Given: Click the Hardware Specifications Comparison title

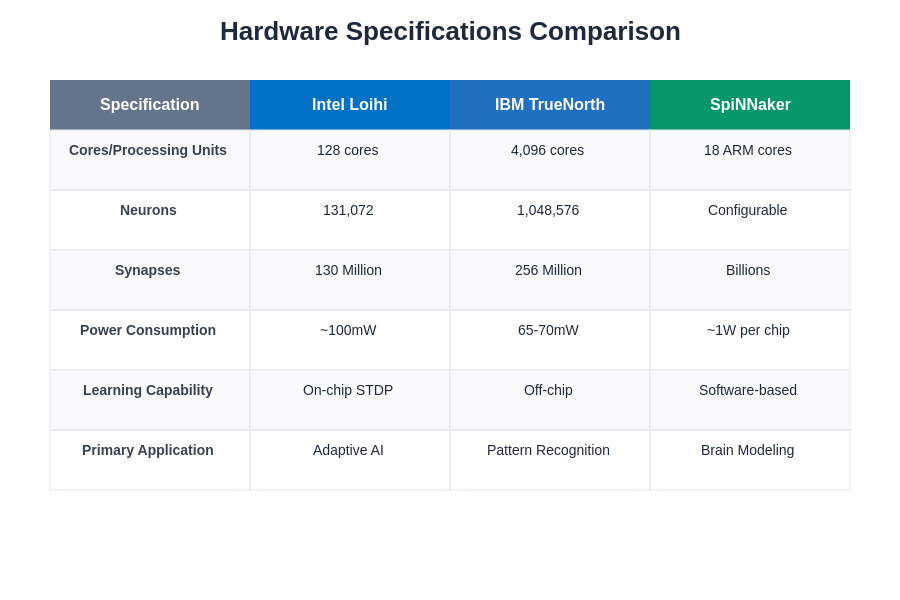Looking at the screenshot, I should (450, 31).
